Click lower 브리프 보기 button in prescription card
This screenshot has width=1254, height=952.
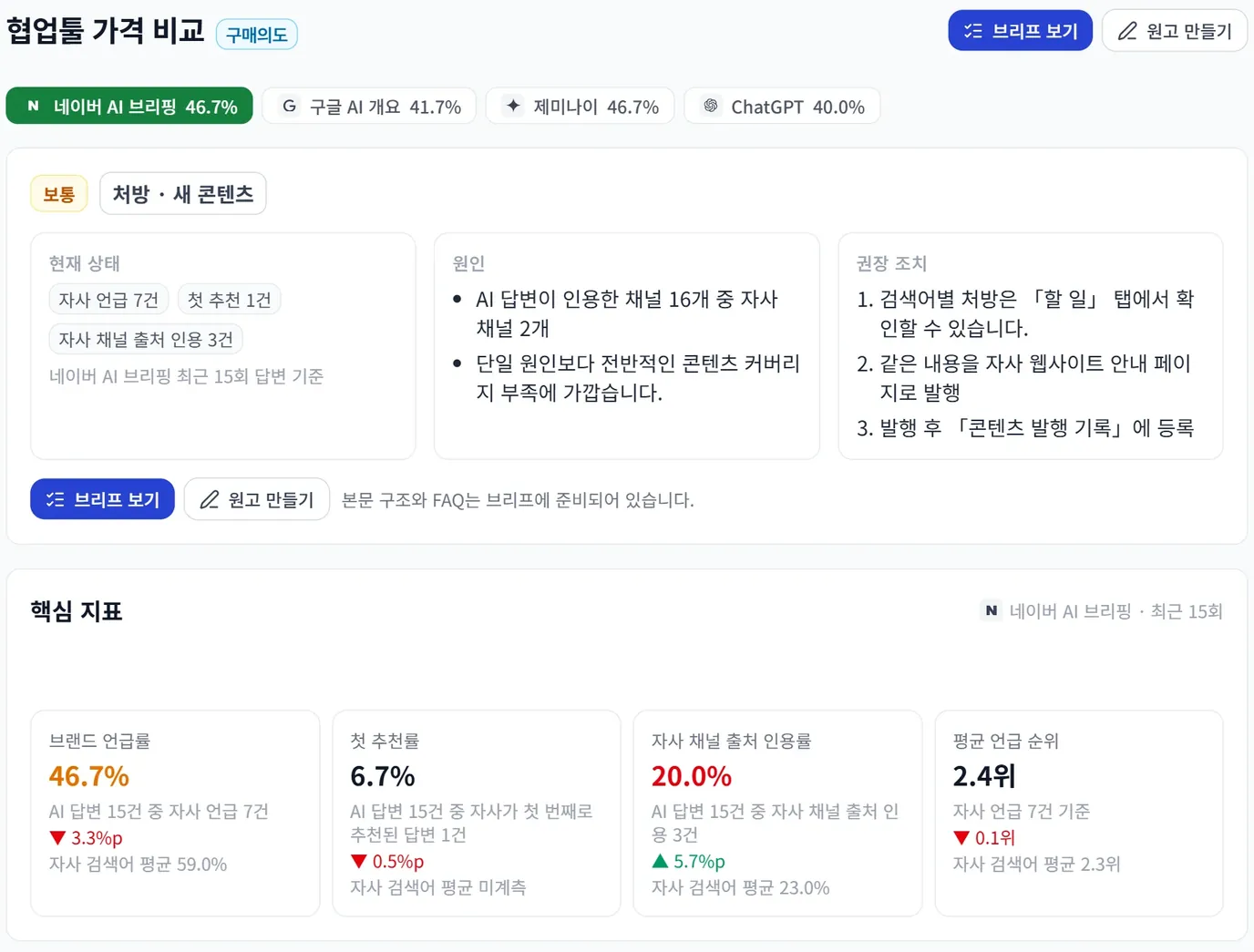click(102, 499)
